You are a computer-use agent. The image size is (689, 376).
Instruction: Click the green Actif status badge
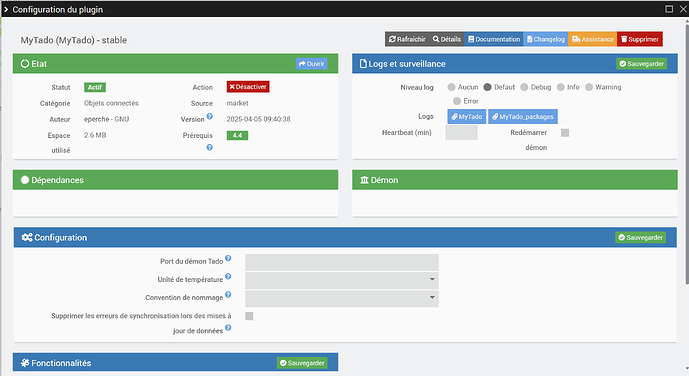pyautogui.click(x=95, y=87)
